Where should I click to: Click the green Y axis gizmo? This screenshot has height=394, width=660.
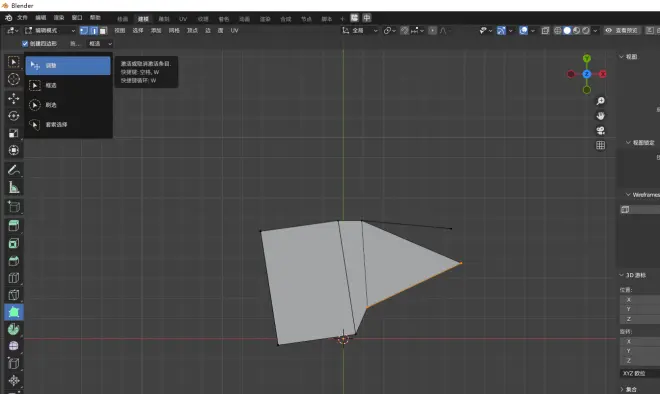pyautogui.click(x=586, y=58)
